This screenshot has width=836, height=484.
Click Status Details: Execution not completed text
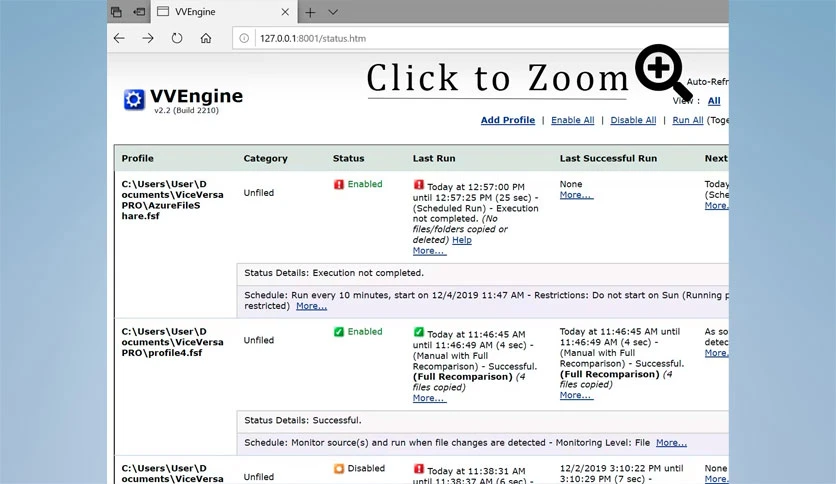click(334, 273)
